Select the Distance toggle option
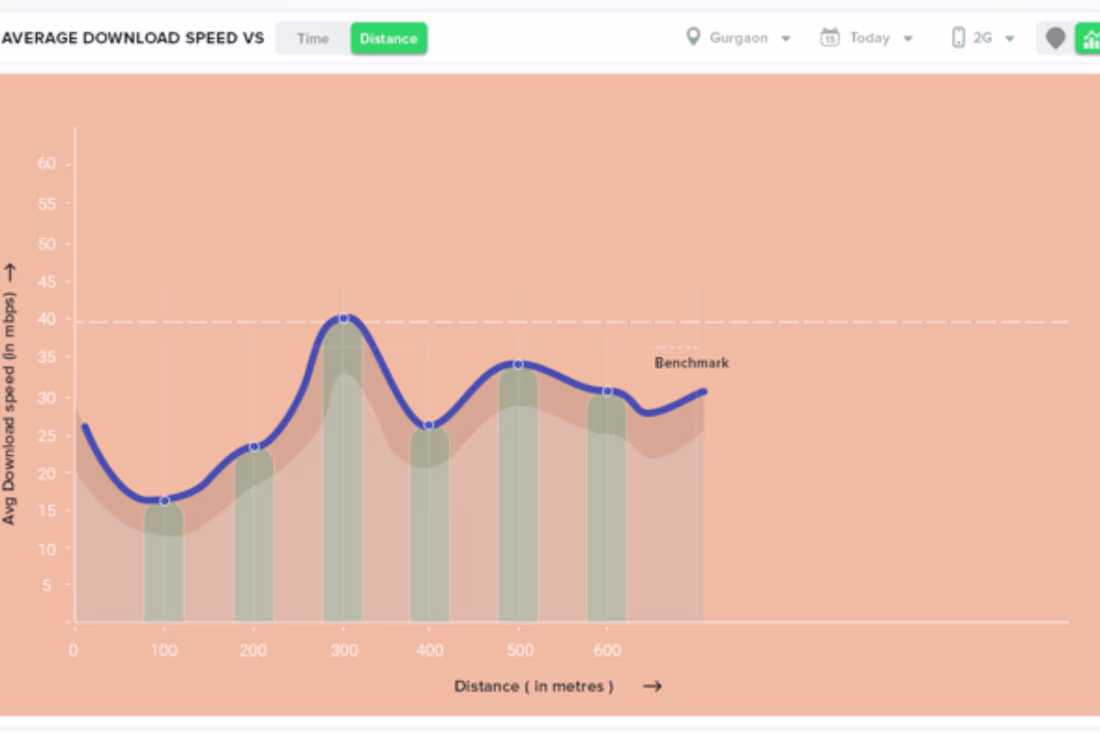This screenshot has height=733, width=1100. pos(388,39)
